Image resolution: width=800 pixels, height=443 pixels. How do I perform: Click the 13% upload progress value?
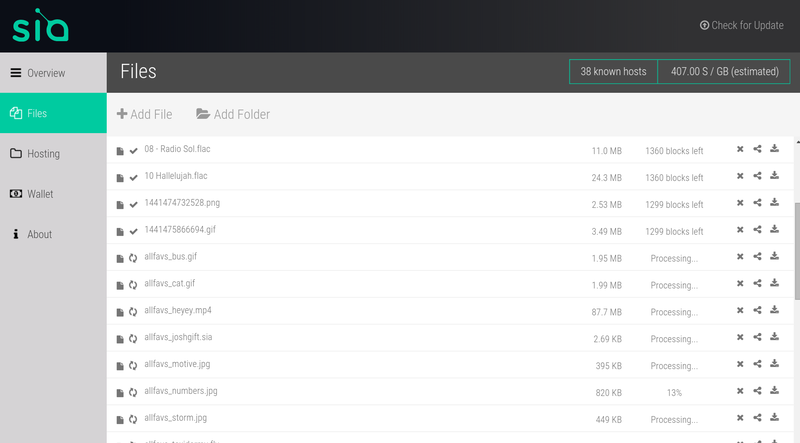(x=674, y=393)
